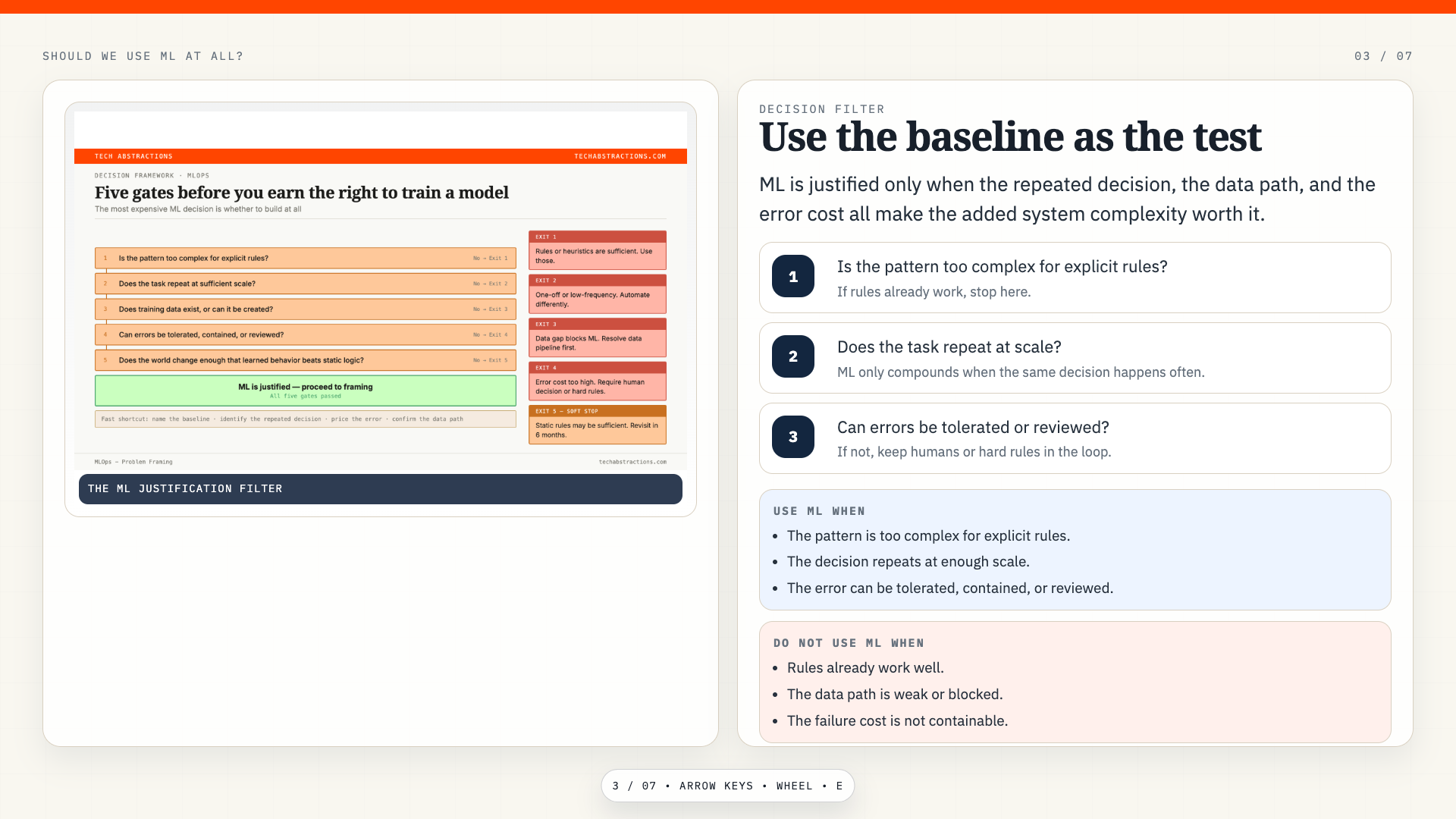Select the 'Can errors be tolerated or reviewed?' card
This screenshot has height=819, width=1456.
pyautogui.click(x=1075, y=438)
